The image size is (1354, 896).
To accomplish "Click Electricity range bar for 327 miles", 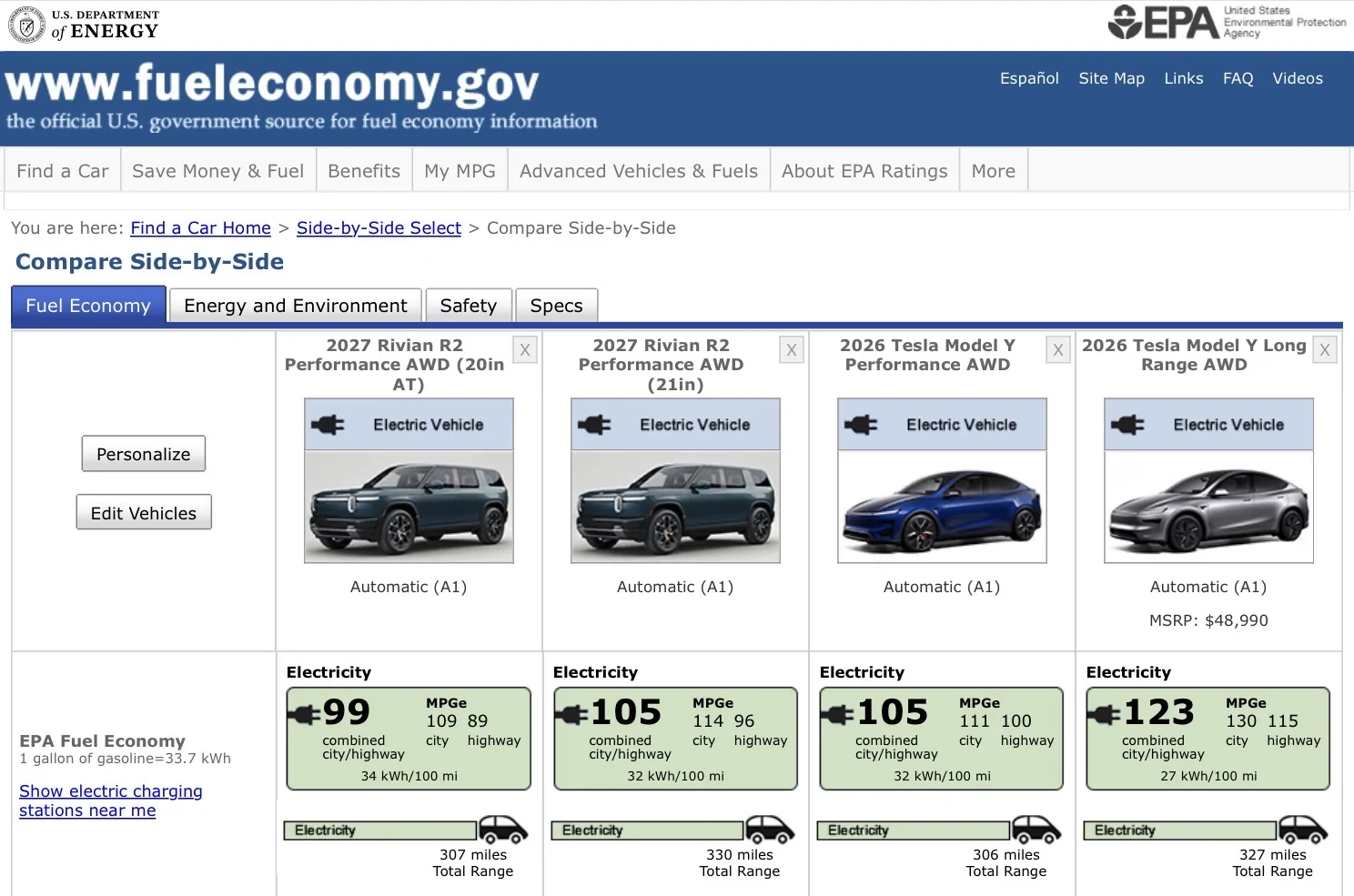I will point(1180,831).
